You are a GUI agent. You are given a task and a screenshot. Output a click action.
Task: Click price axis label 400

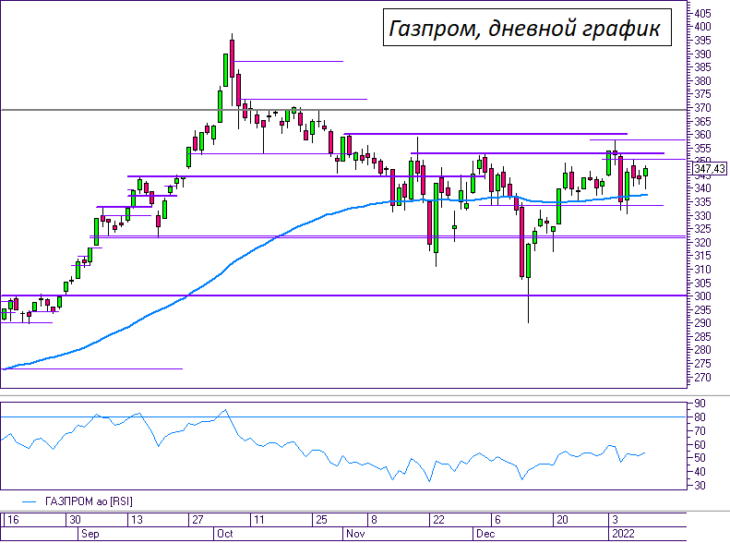703,27
